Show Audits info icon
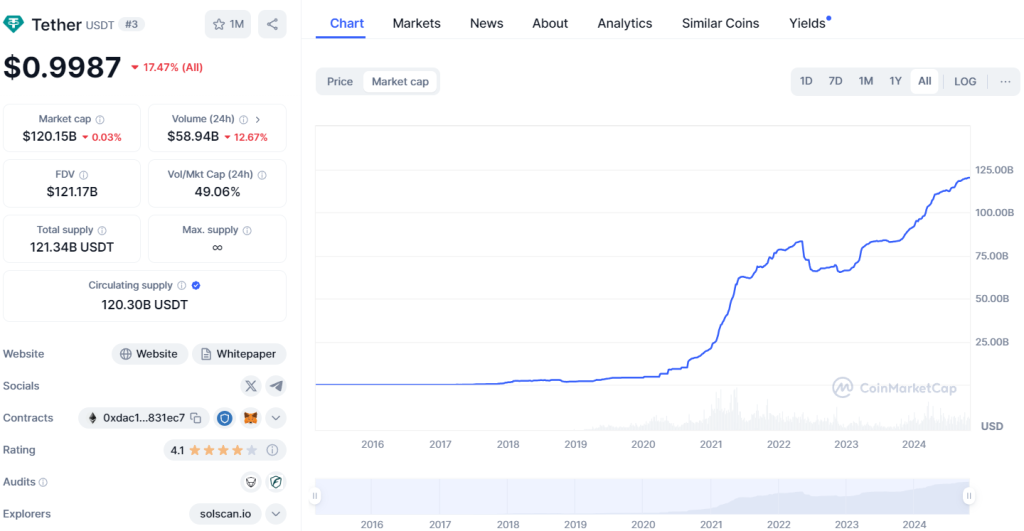The width and height of the screenshot is (1024, 531). 43,483
